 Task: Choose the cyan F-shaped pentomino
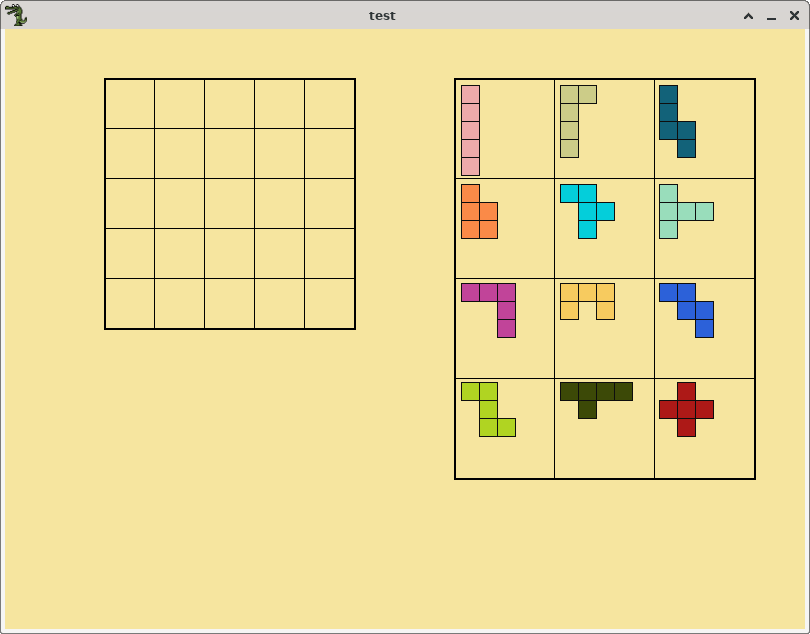point(587,211)
